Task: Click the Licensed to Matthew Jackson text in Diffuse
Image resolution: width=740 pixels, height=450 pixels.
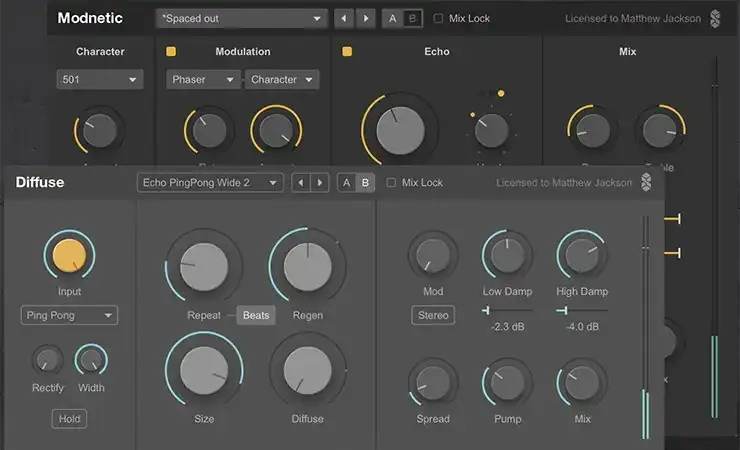Action: pos(564,183)
